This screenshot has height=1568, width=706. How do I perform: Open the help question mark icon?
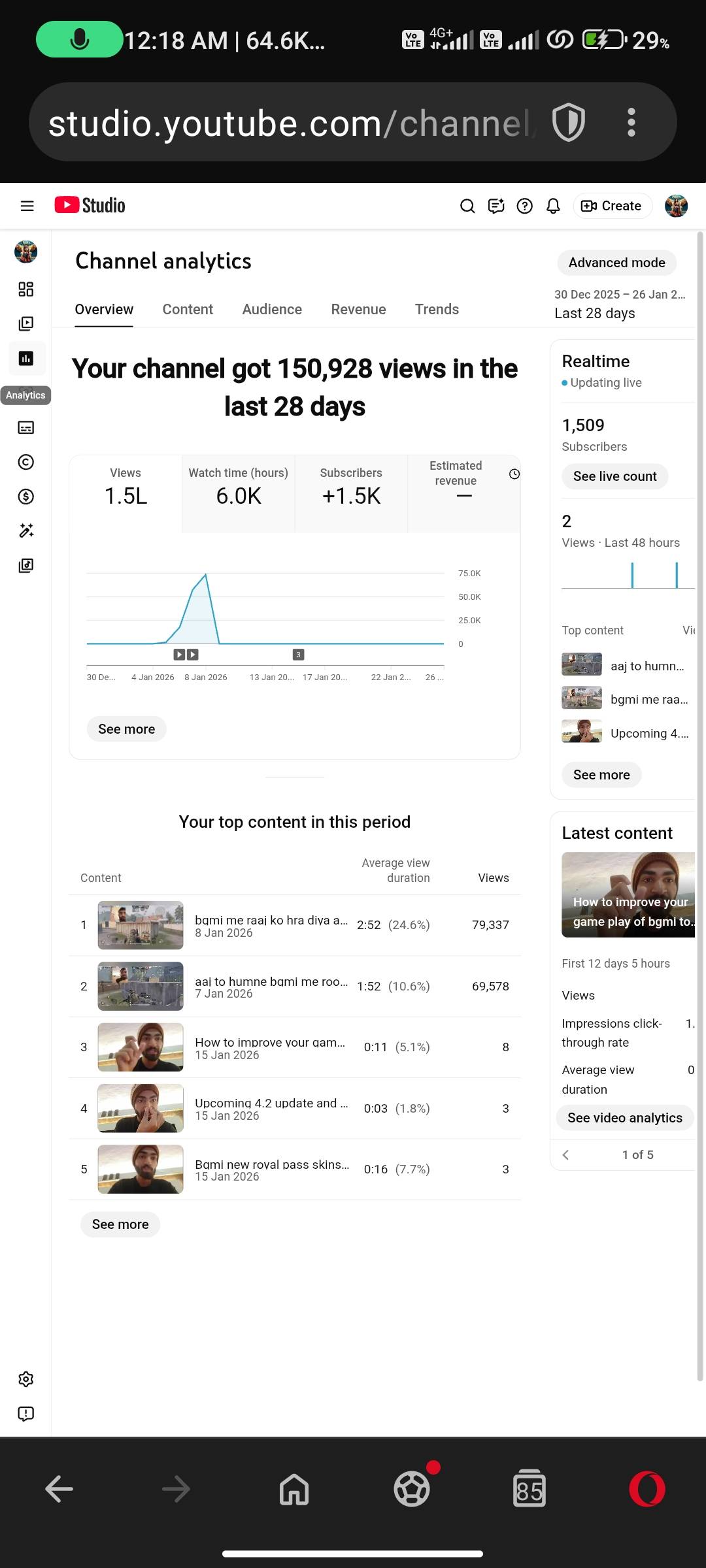point(524,206)
